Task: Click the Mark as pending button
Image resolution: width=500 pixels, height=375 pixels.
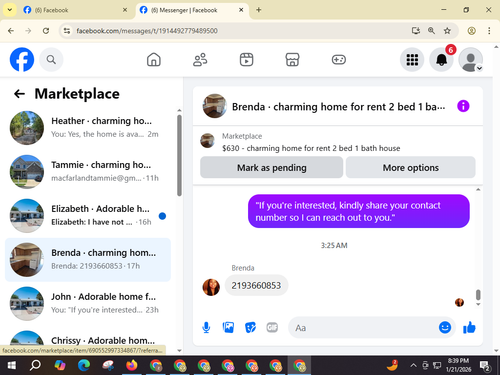Action: (x=272, y=168)
